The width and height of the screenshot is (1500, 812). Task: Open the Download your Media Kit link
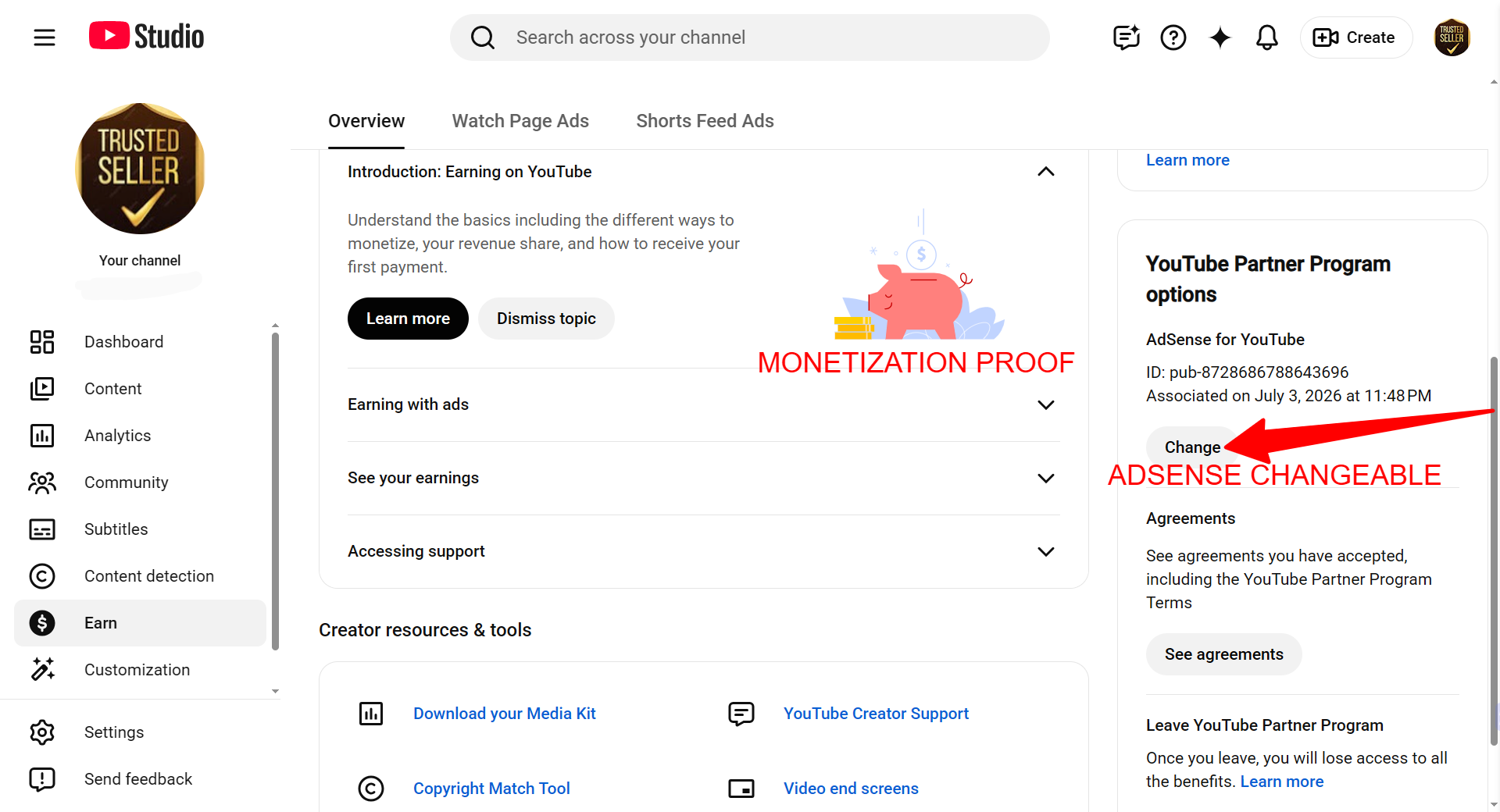tap(504, 714)
